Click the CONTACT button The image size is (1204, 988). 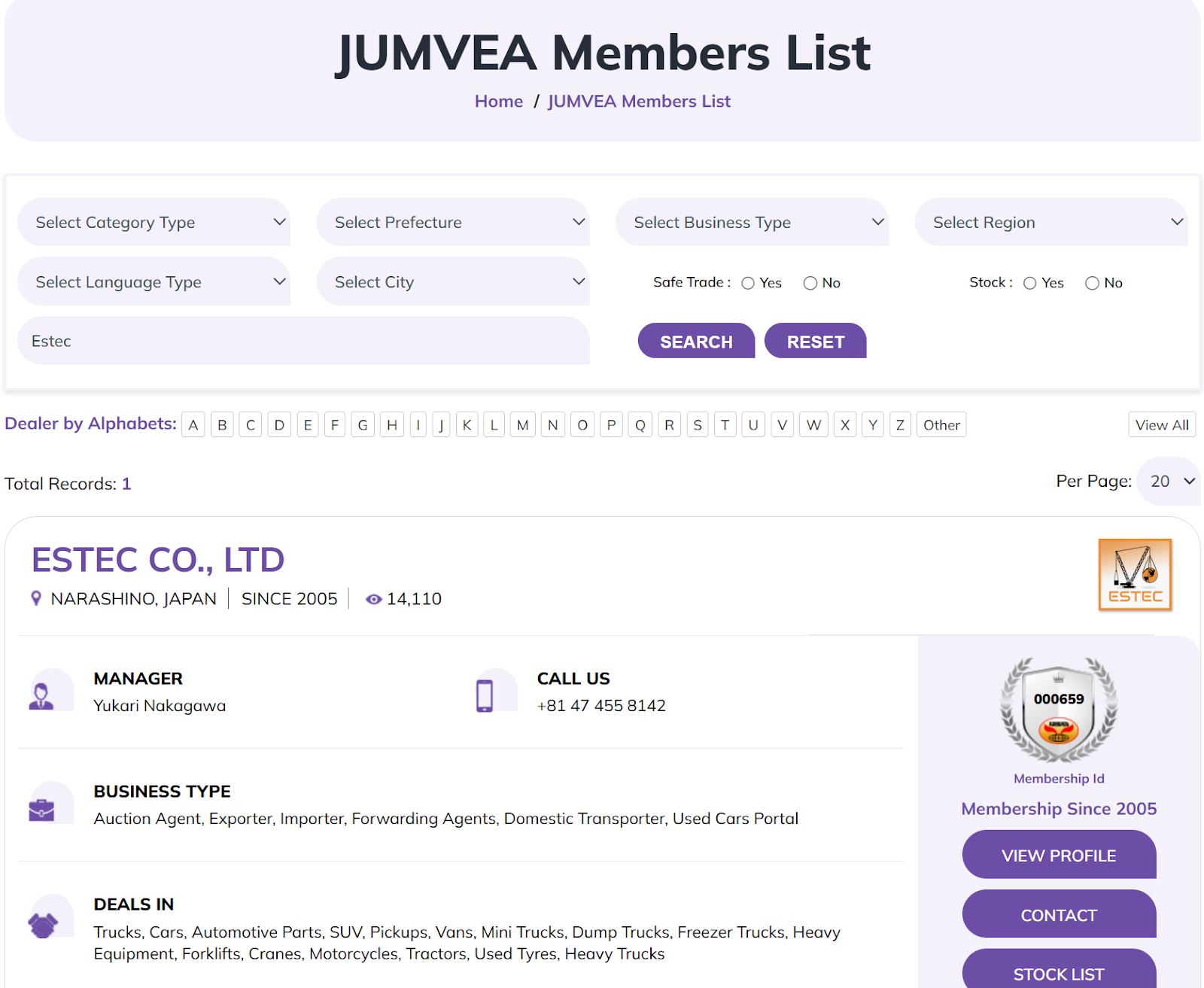coord(1059,914)
